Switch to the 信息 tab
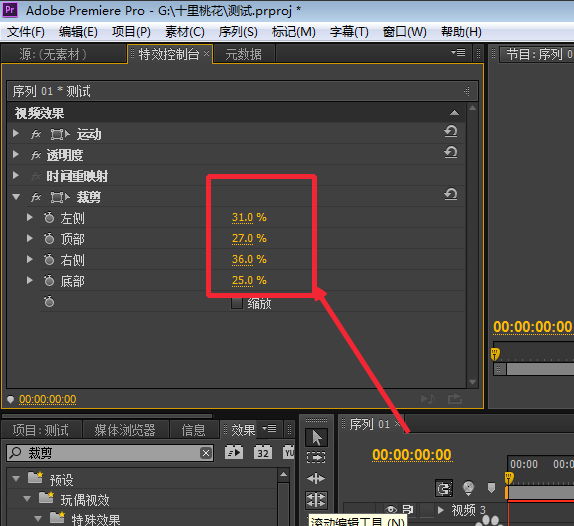 [194, 430]
